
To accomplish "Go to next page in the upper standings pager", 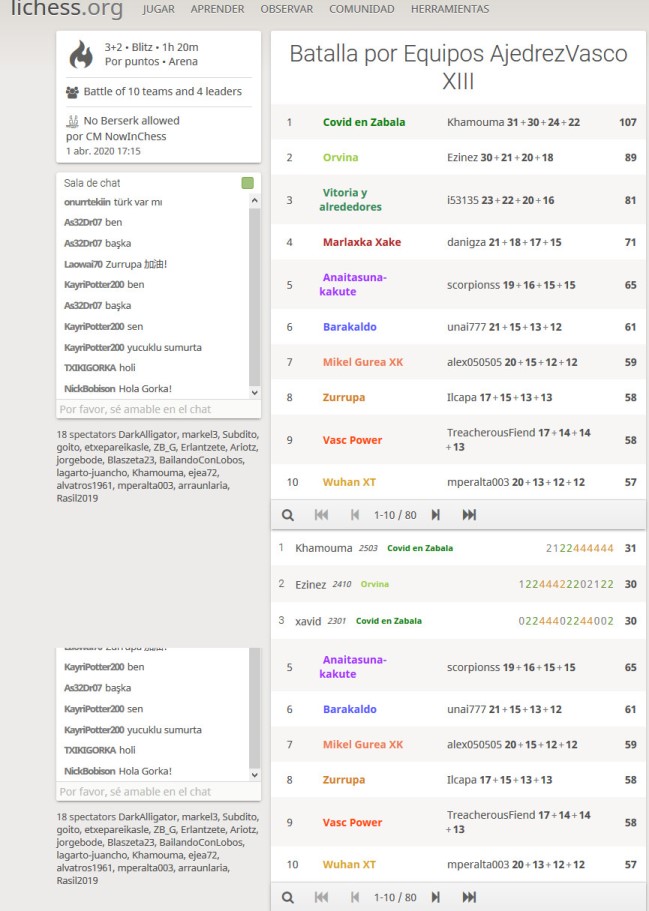I will (435, 515).
